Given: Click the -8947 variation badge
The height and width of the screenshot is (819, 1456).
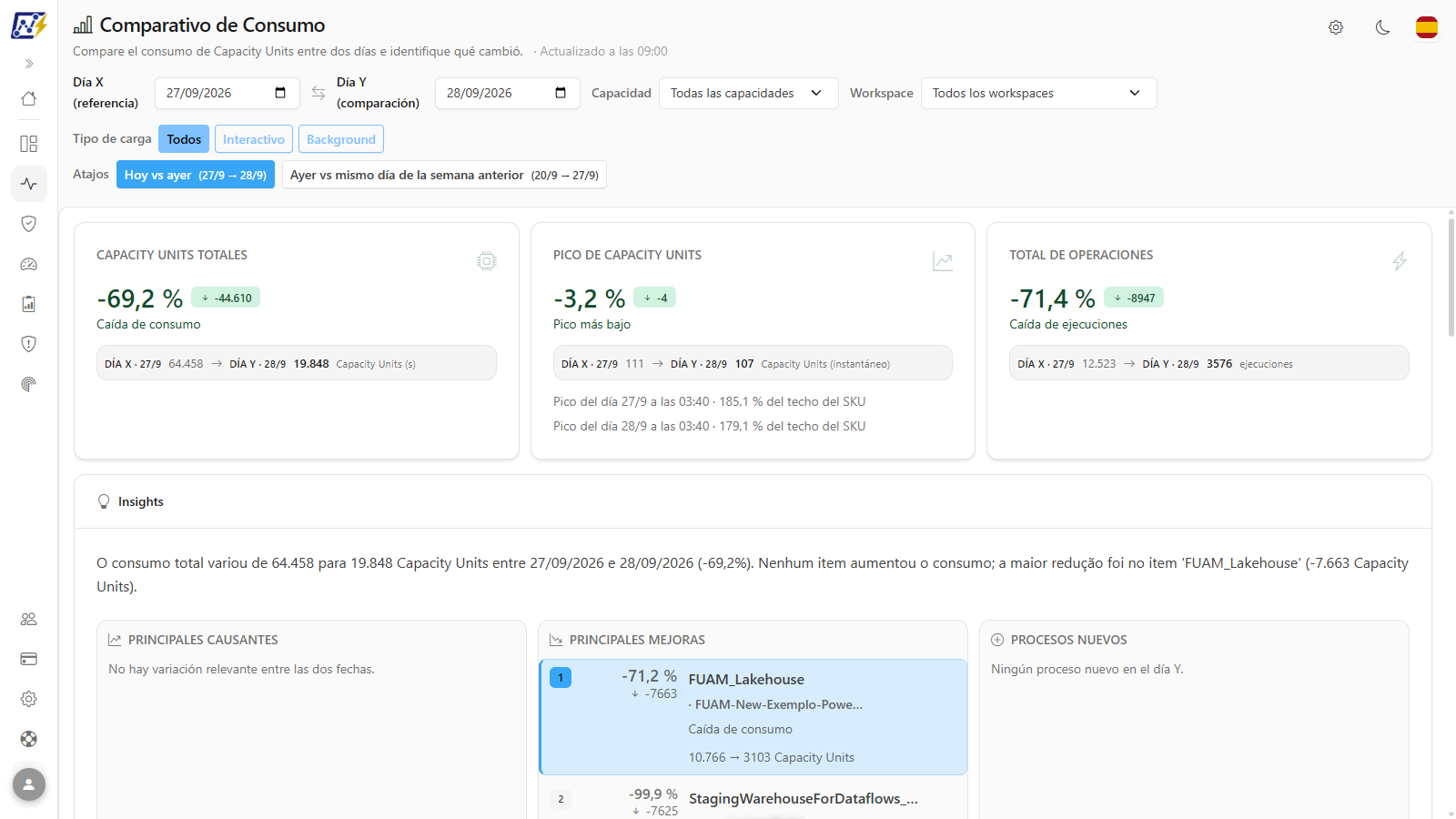Looking at the screenshot, I should pyautogui.click(x=1134, y=298).
